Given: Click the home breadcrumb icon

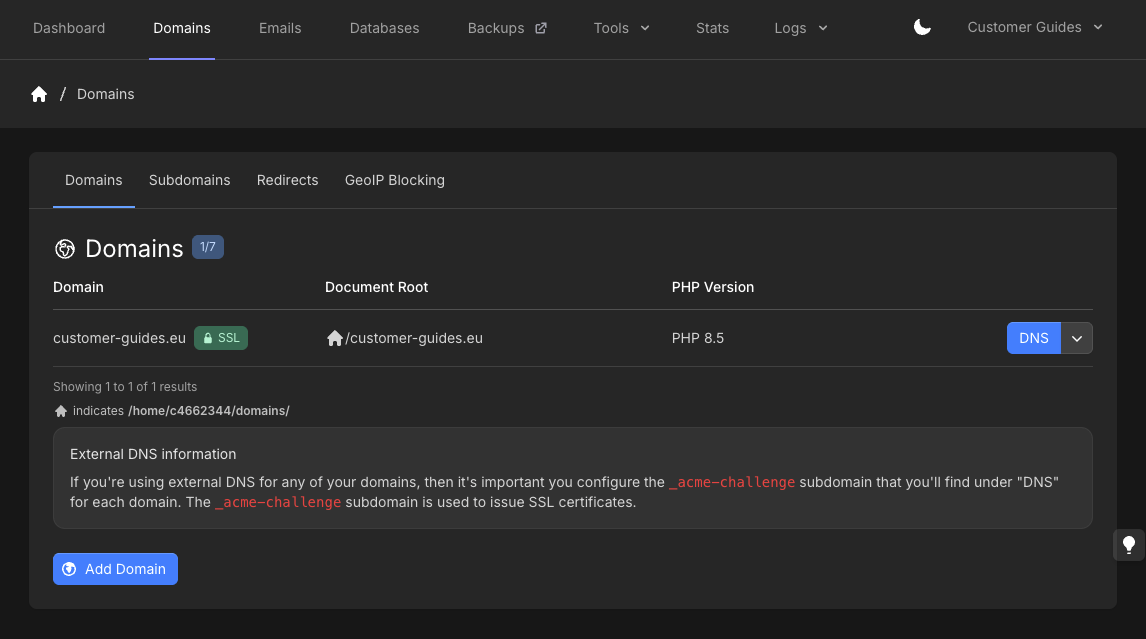Looking at the screenshot, I should pos(39,94).
